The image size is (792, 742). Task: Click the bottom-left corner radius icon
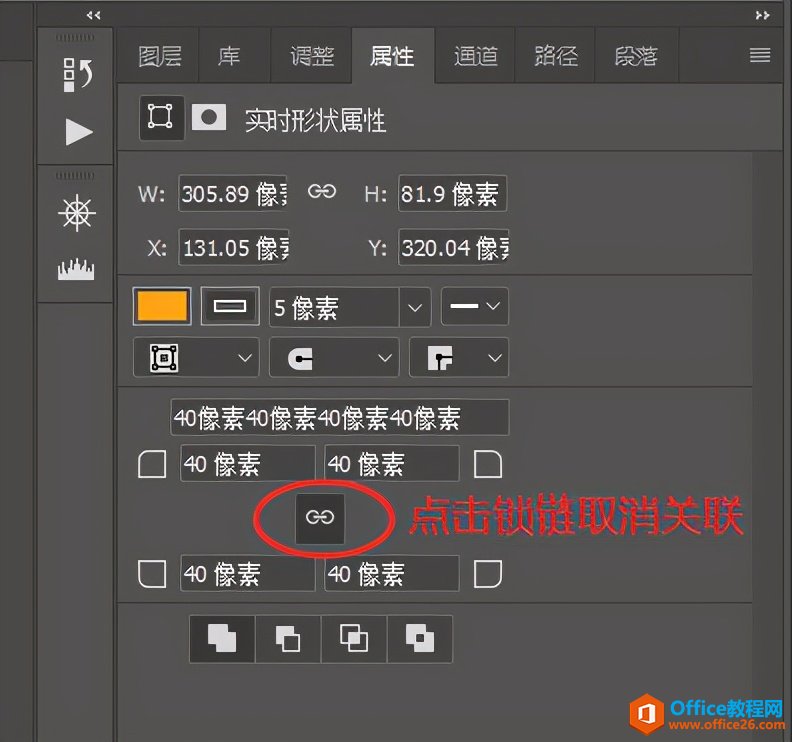pos(152,574)
